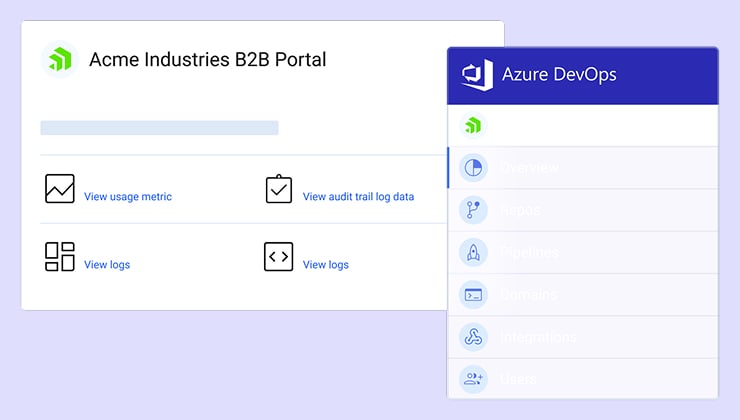The image size is (740, 420).
Task: Select the green project icon below Azure DevOps header
Action: [472, 125]
